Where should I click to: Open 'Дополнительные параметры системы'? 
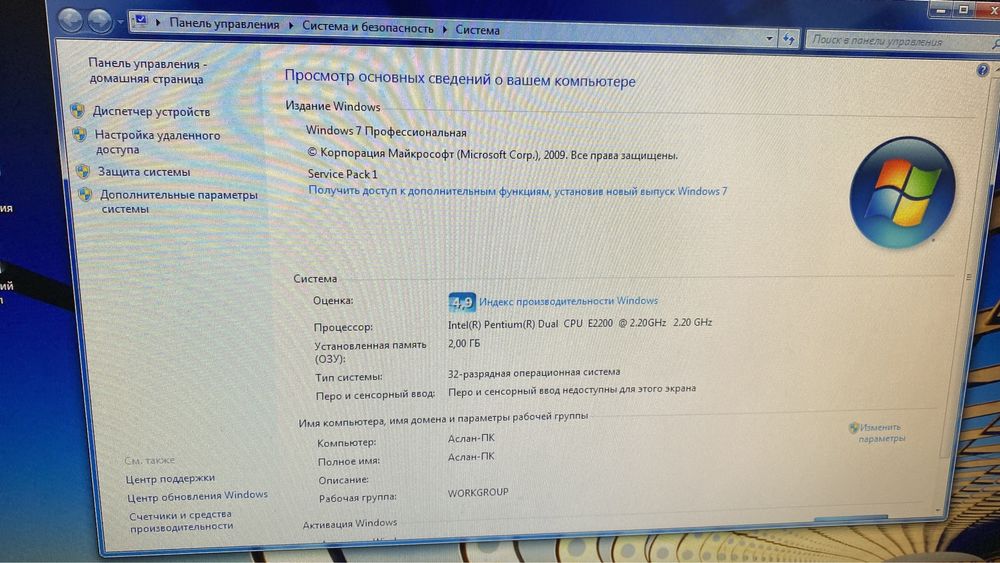click(x=179, y=201)
